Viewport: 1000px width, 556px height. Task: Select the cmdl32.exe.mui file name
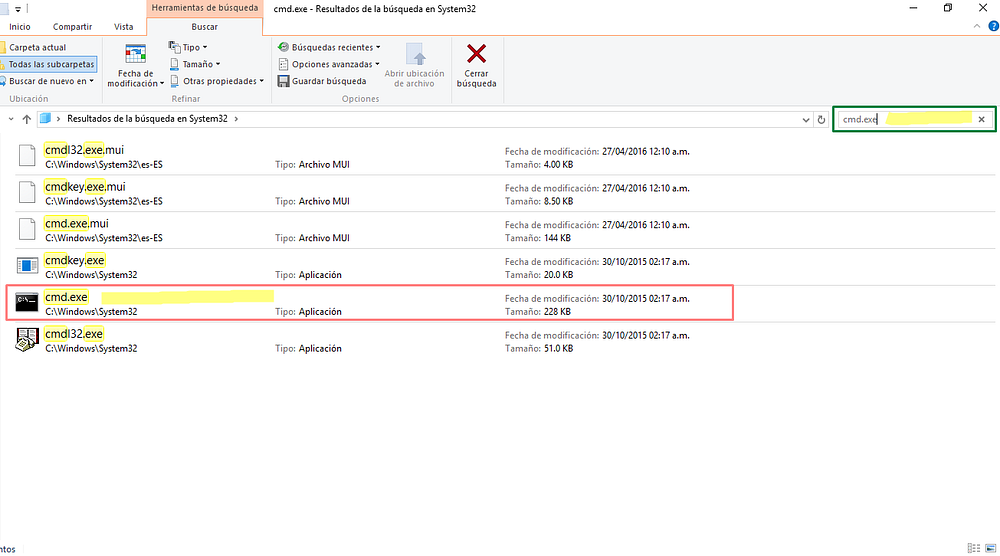(84, 150)
